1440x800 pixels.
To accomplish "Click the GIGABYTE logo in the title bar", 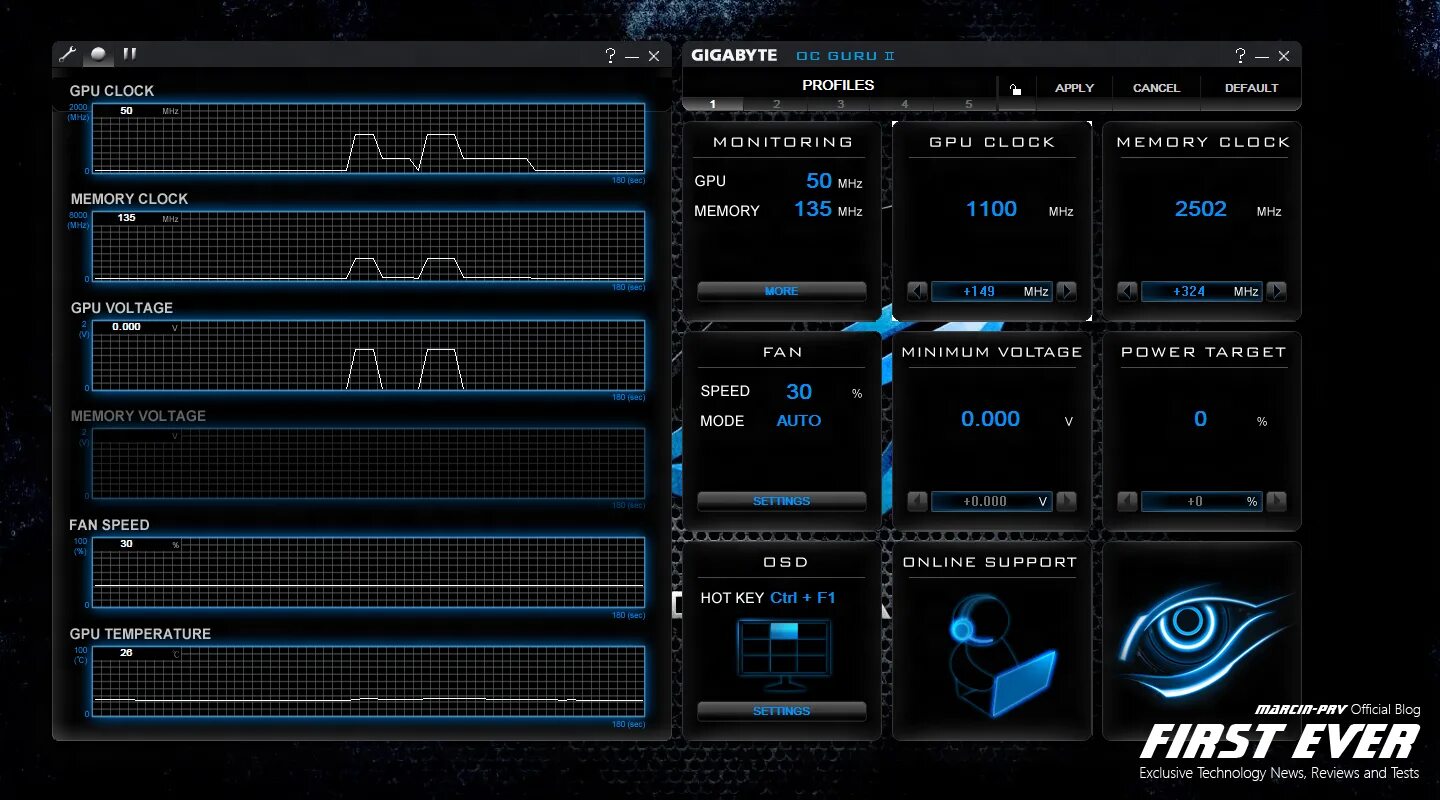I will pyautogui.click(x=733, y=55).
